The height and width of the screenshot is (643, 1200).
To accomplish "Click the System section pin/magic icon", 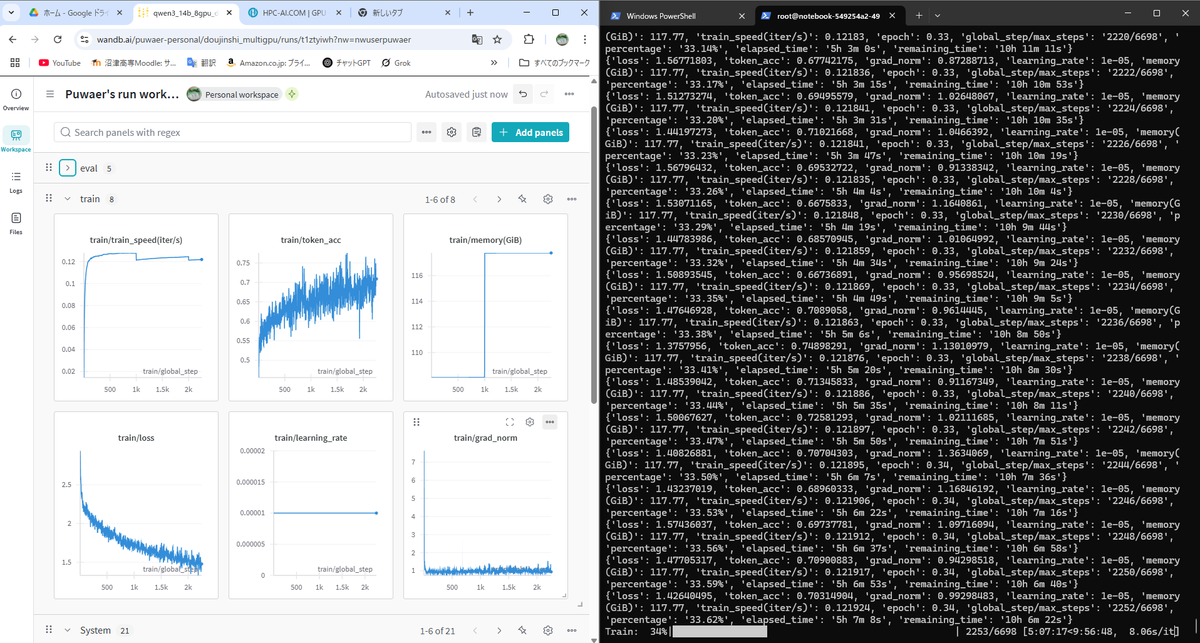I will click(522, 630).
